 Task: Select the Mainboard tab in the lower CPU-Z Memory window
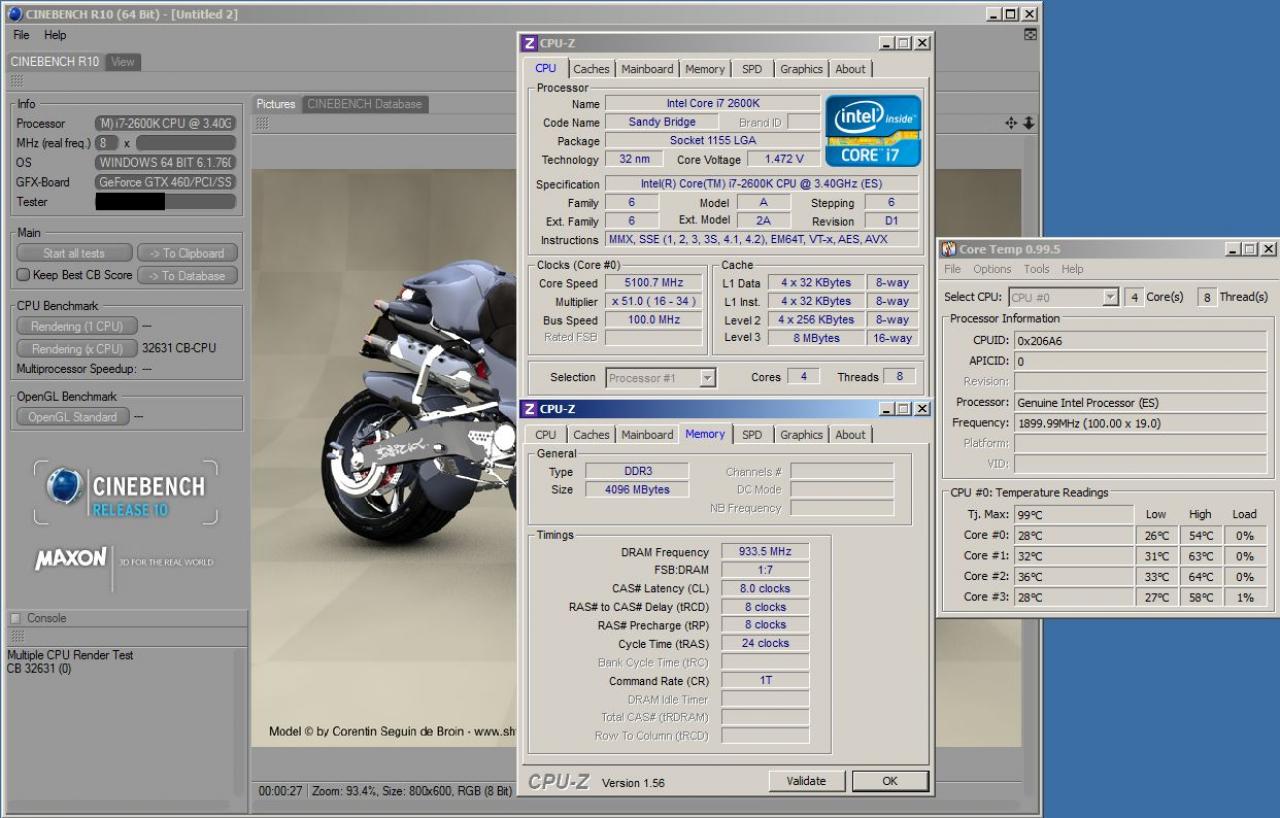(x=647, y=435)
